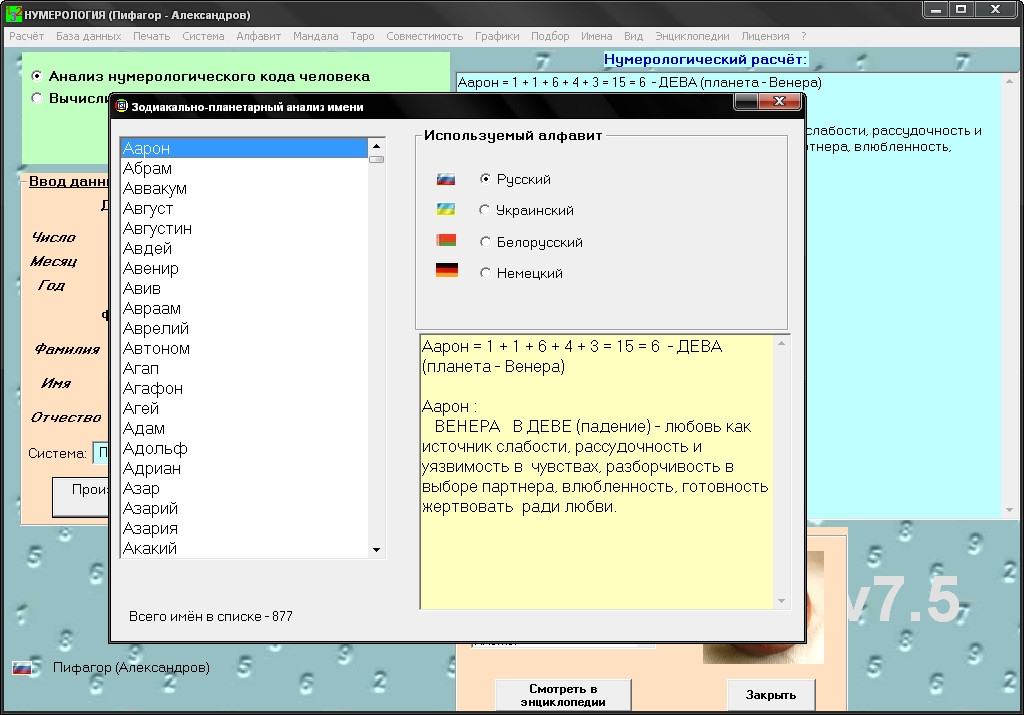This screenshot has height=715, width=1024.
Task: Select the name Авдей in the list
Action: [x=244, y=248]
